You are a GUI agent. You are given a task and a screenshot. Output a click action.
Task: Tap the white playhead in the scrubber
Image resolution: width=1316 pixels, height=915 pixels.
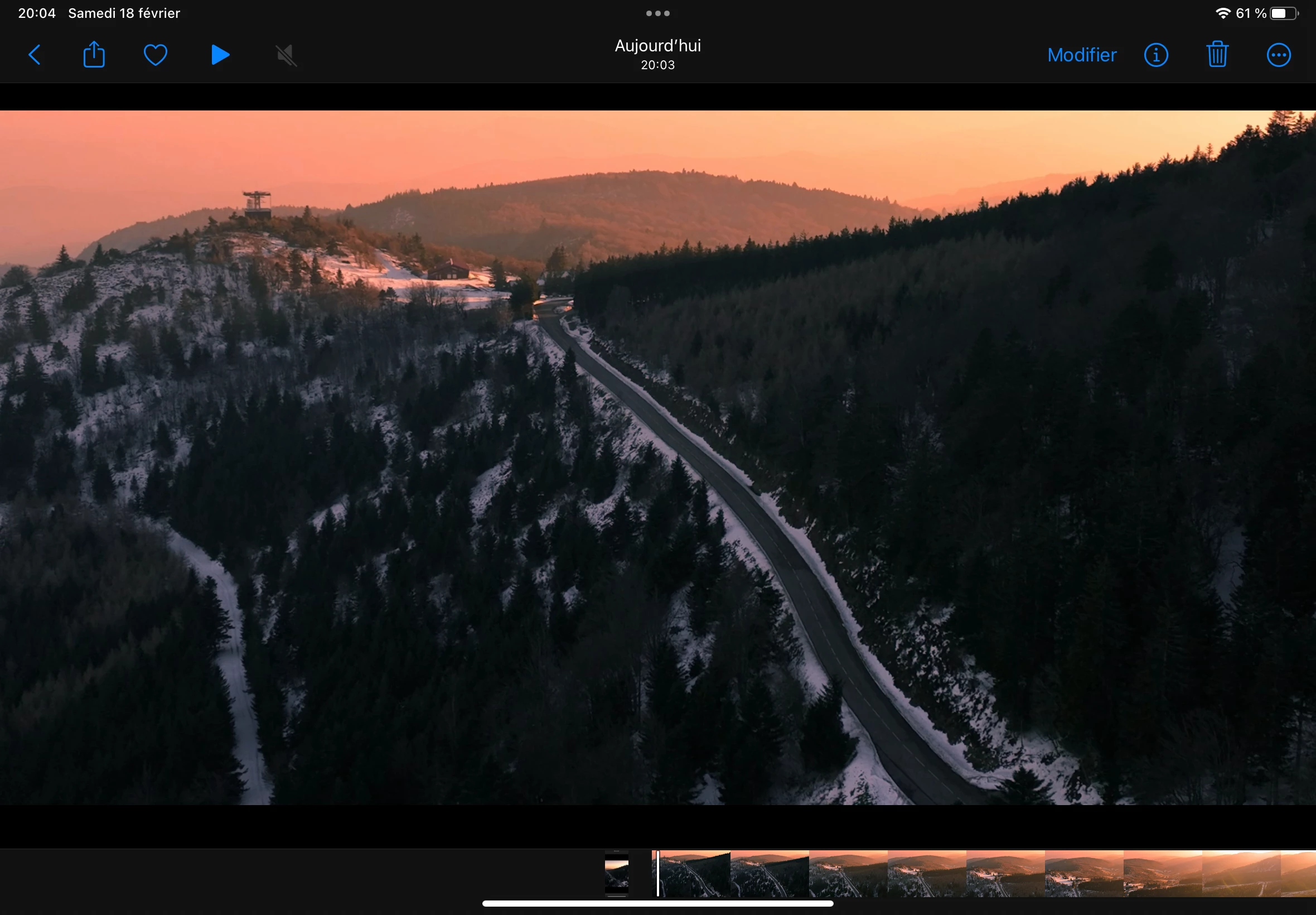point(657,874)
